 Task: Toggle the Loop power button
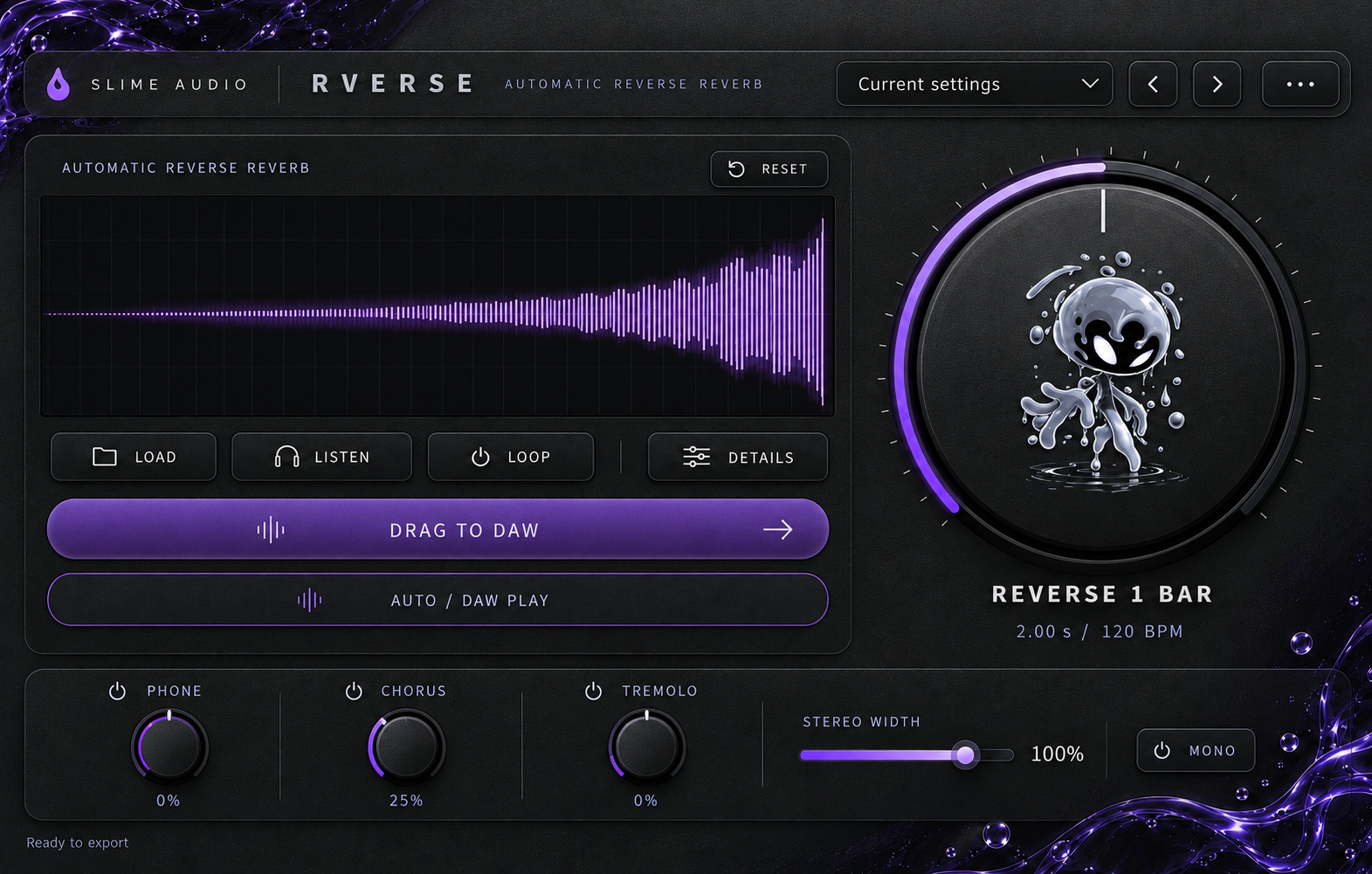[x=511, y=457]
